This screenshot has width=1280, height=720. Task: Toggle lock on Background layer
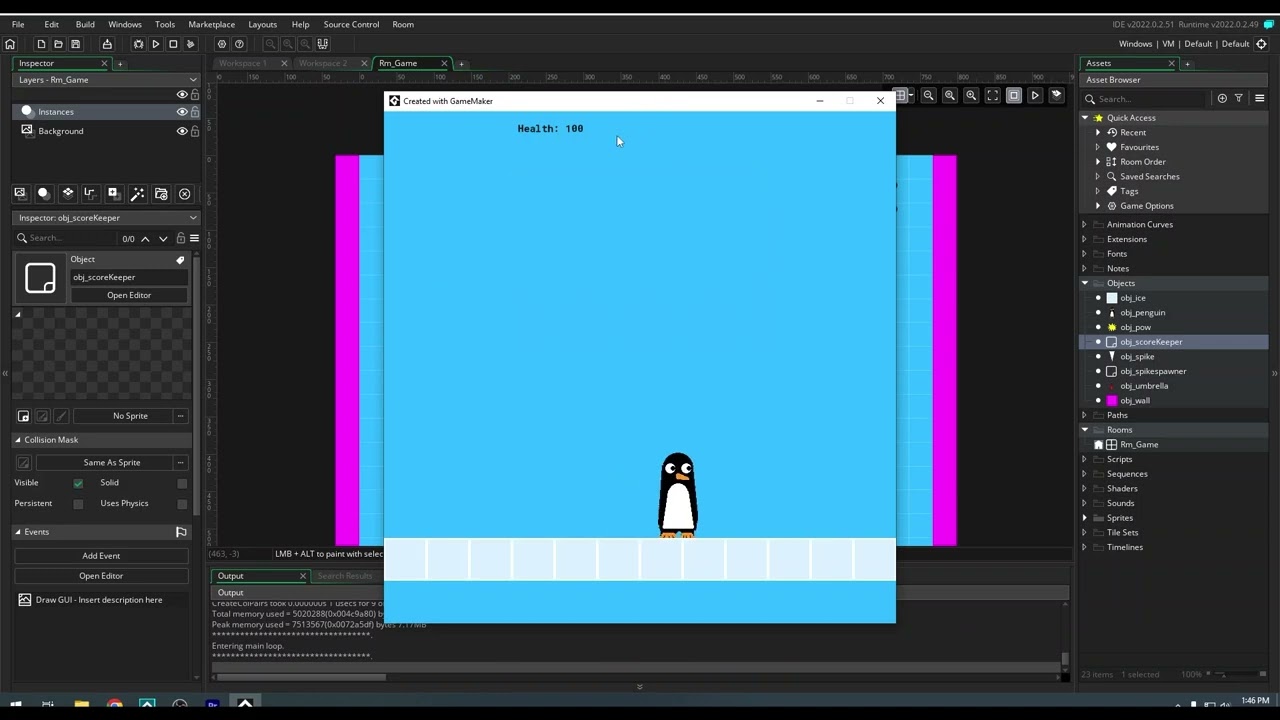[x=195, y=131]
